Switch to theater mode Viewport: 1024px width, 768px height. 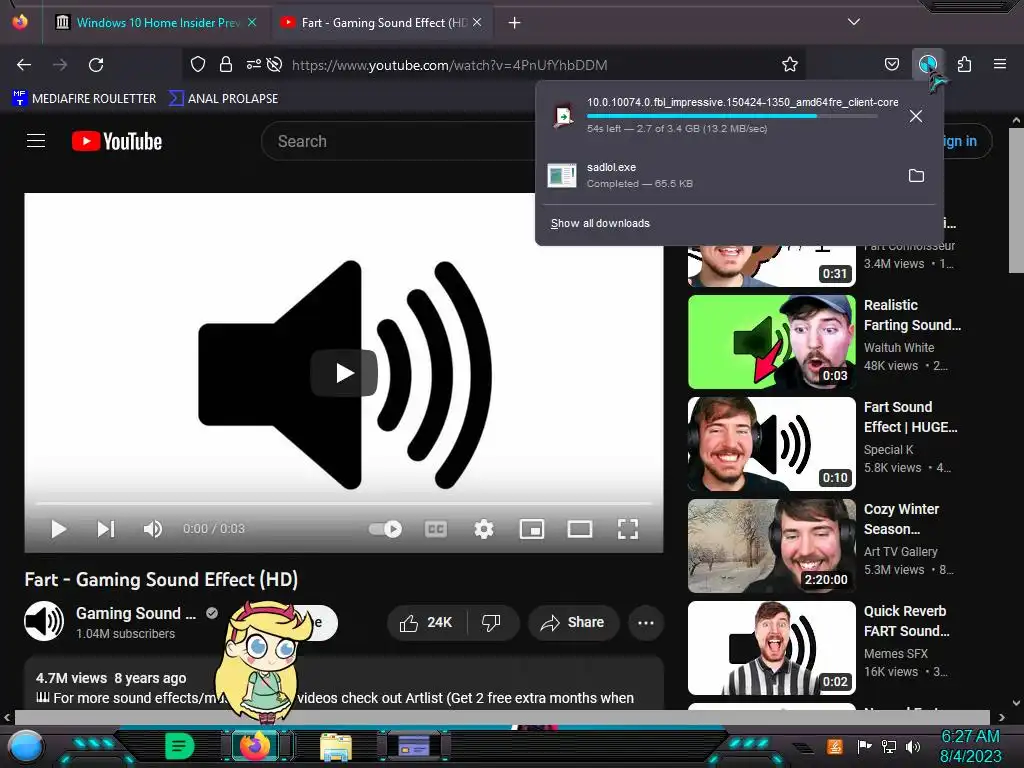click(x=580, y=529)
